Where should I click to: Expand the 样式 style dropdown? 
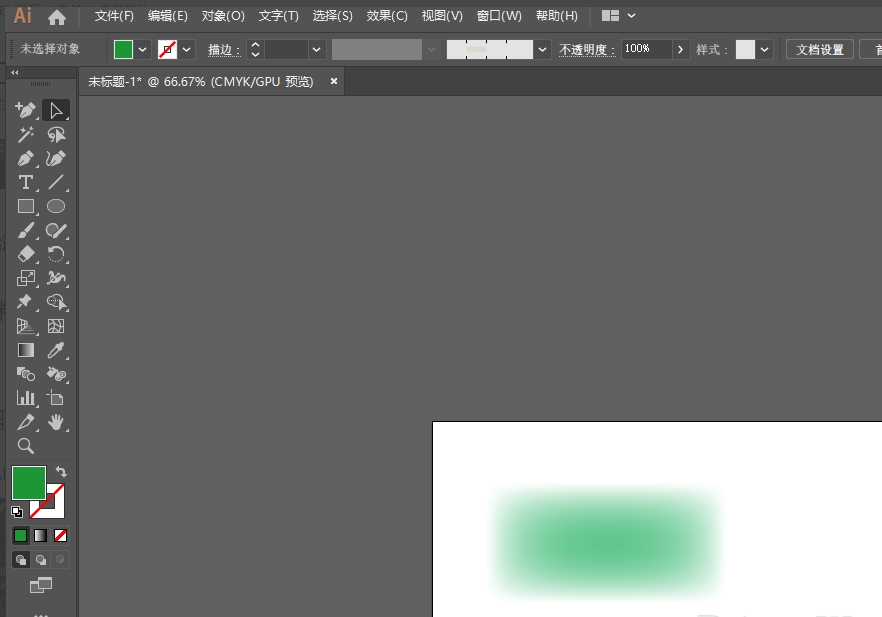point(765,49)
